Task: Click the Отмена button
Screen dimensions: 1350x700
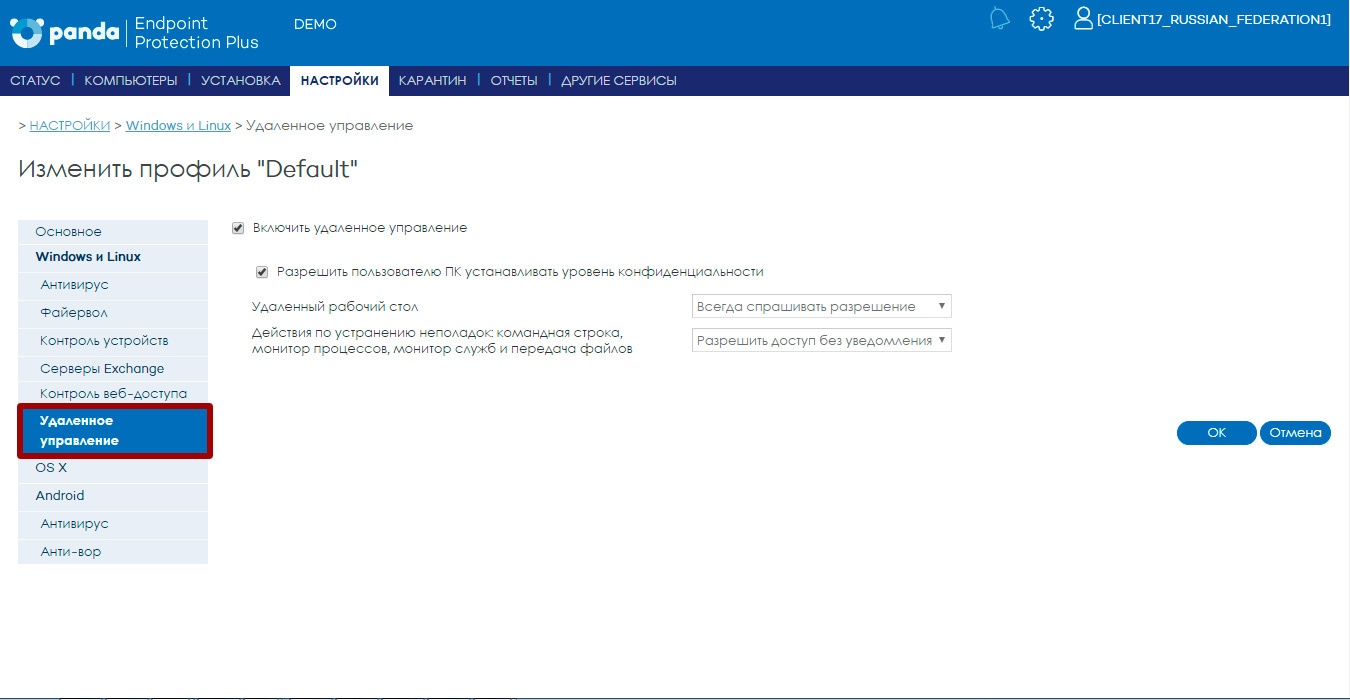Action: (1295, 433)
